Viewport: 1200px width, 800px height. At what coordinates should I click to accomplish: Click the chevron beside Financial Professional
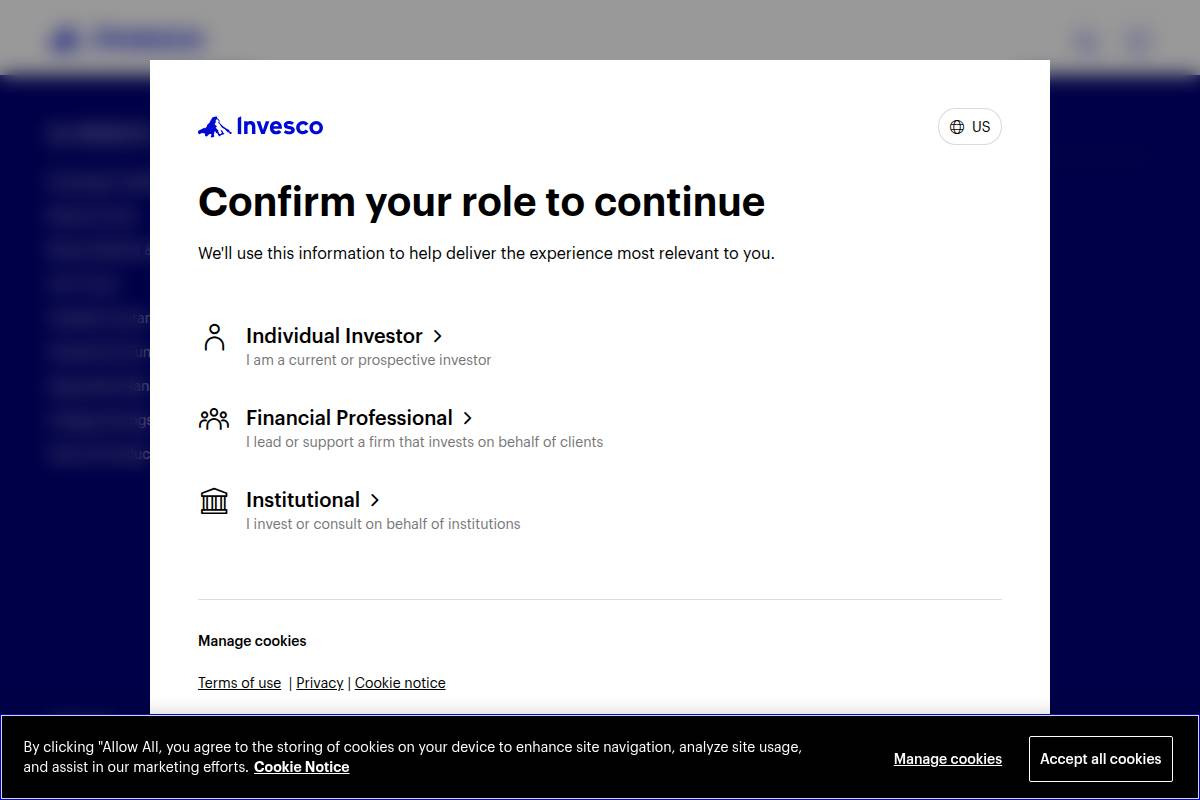click(x=467, y=419)
